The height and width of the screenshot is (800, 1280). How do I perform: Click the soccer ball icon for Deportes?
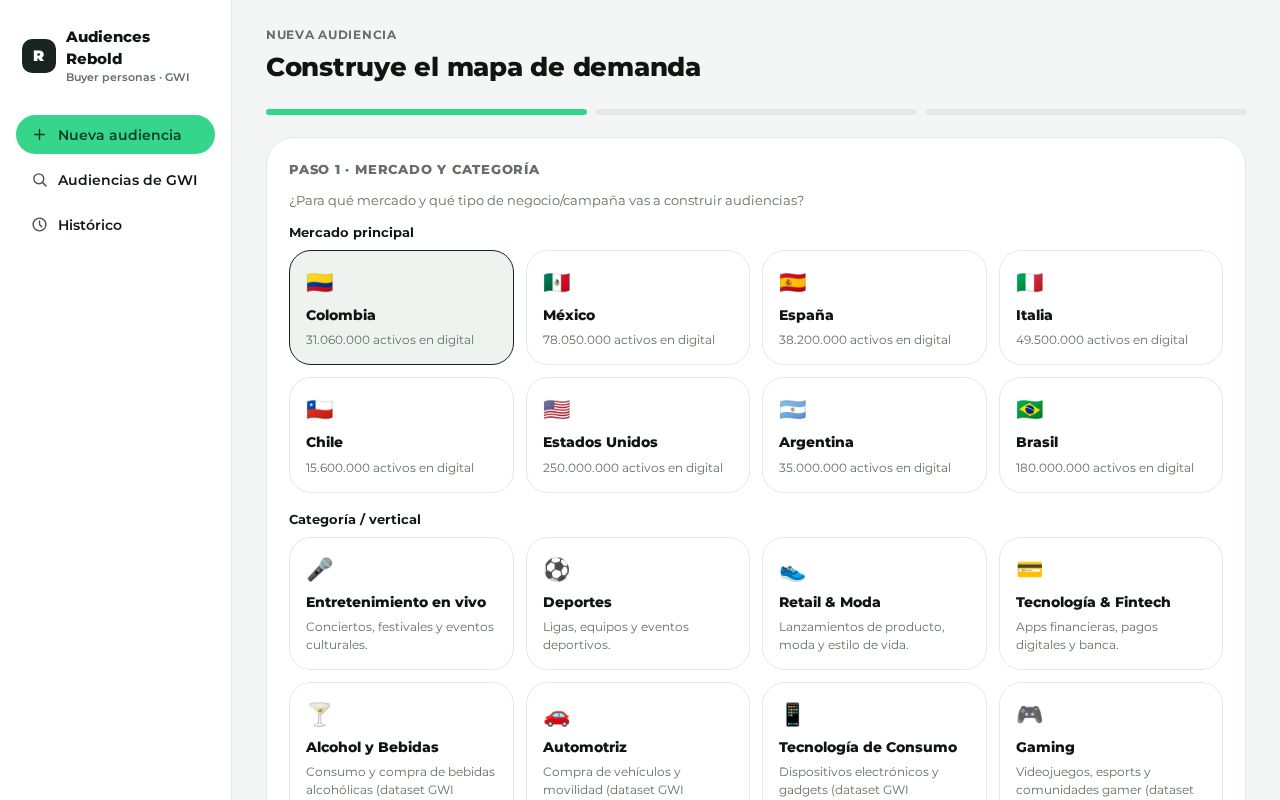[x=556, y=570]
